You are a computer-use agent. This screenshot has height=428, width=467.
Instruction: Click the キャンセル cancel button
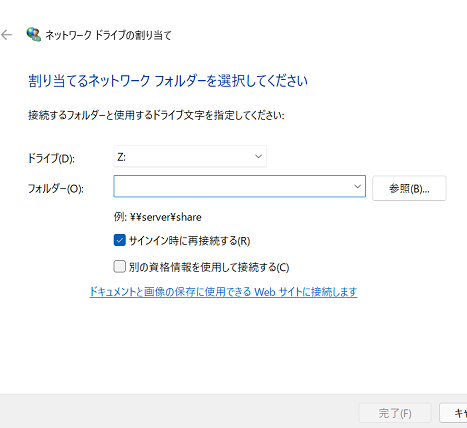453,413
